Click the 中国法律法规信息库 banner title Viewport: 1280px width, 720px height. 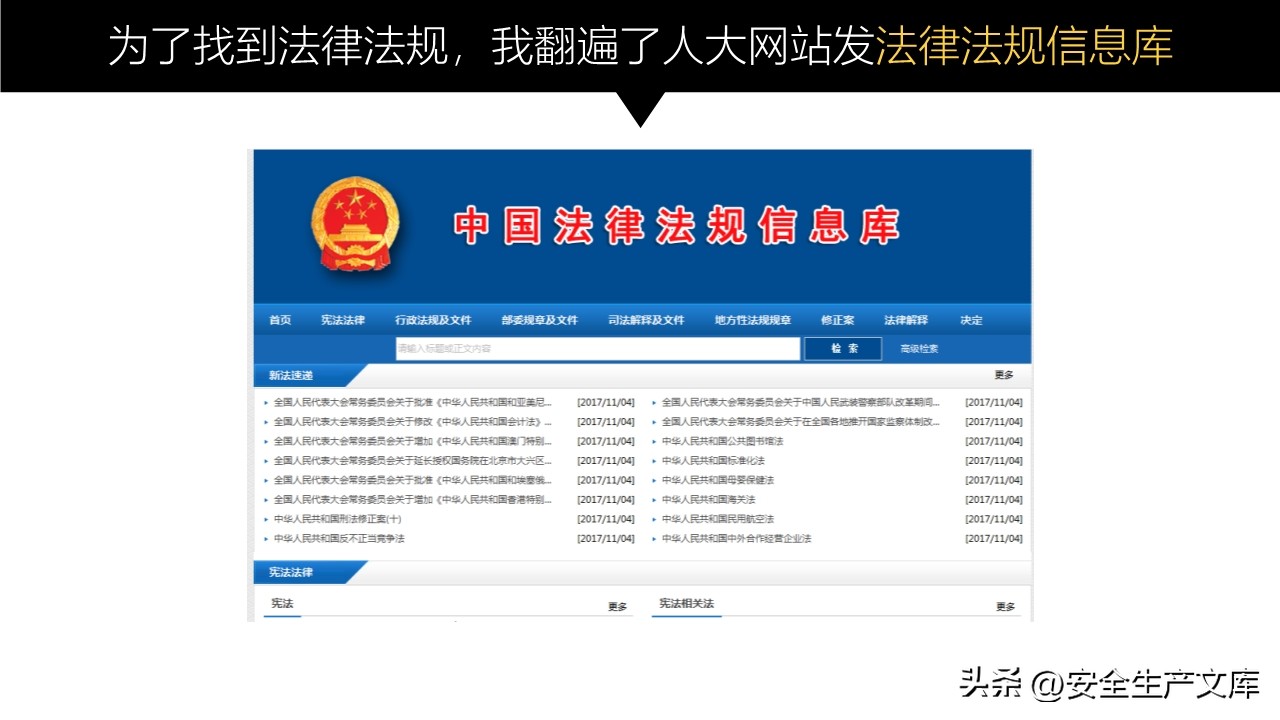677,226
